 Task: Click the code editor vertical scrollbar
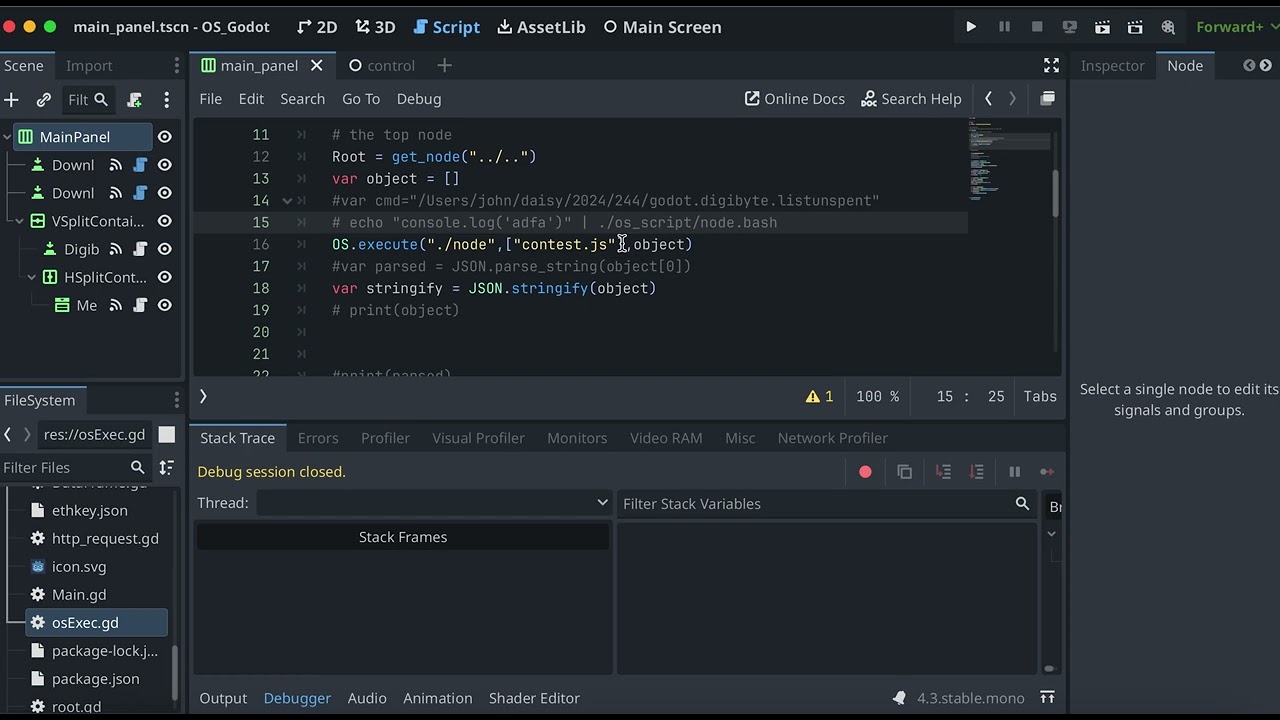(x=1054, y=192)
